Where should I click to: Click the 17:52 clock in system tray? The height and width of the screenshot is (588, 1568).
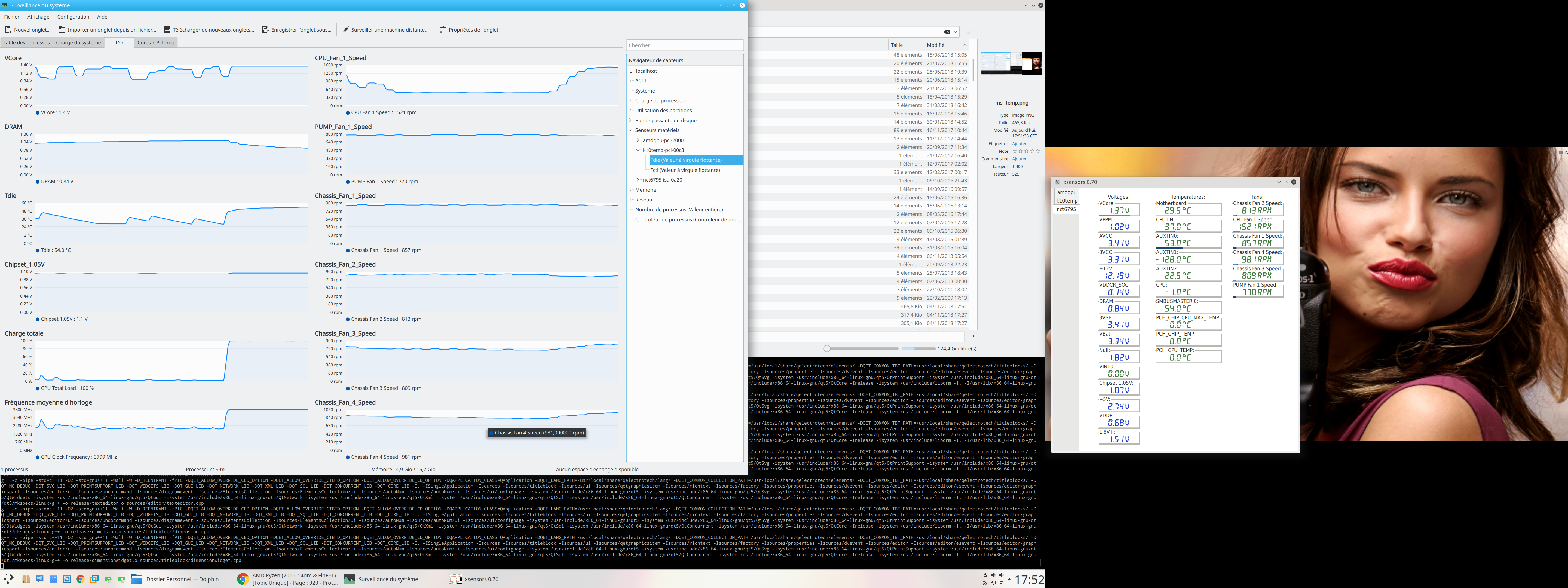(x=1029, y=580)
